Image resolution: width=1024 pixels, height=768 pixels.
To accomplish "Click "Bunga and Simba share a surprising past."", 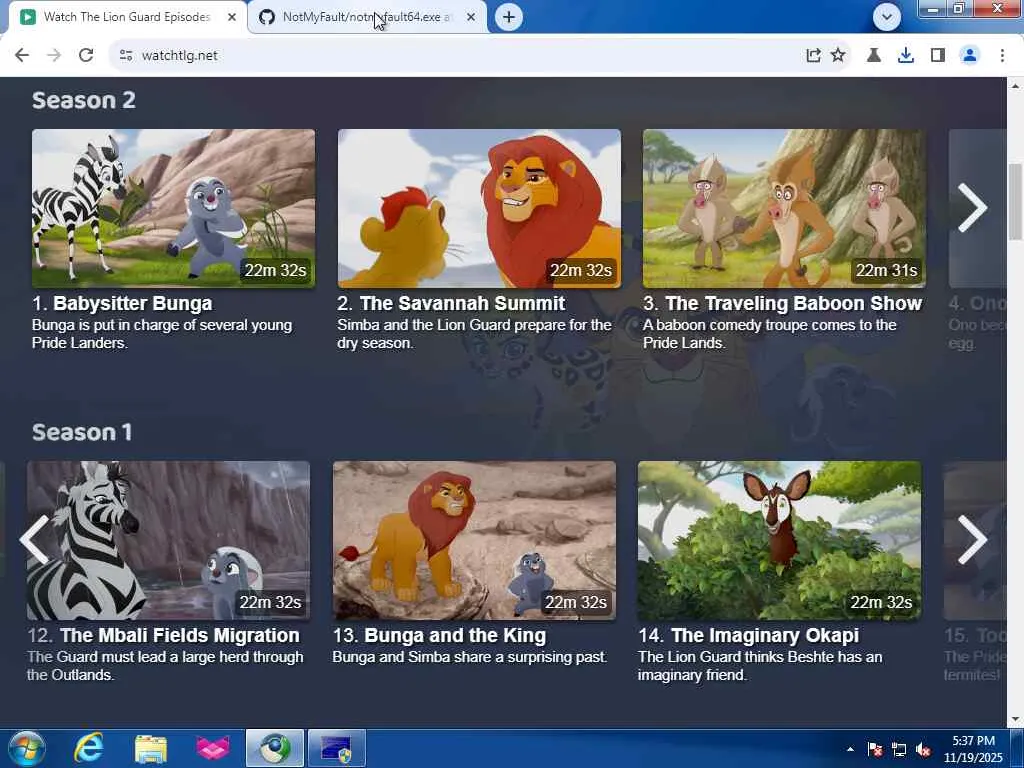I will 470,657.
